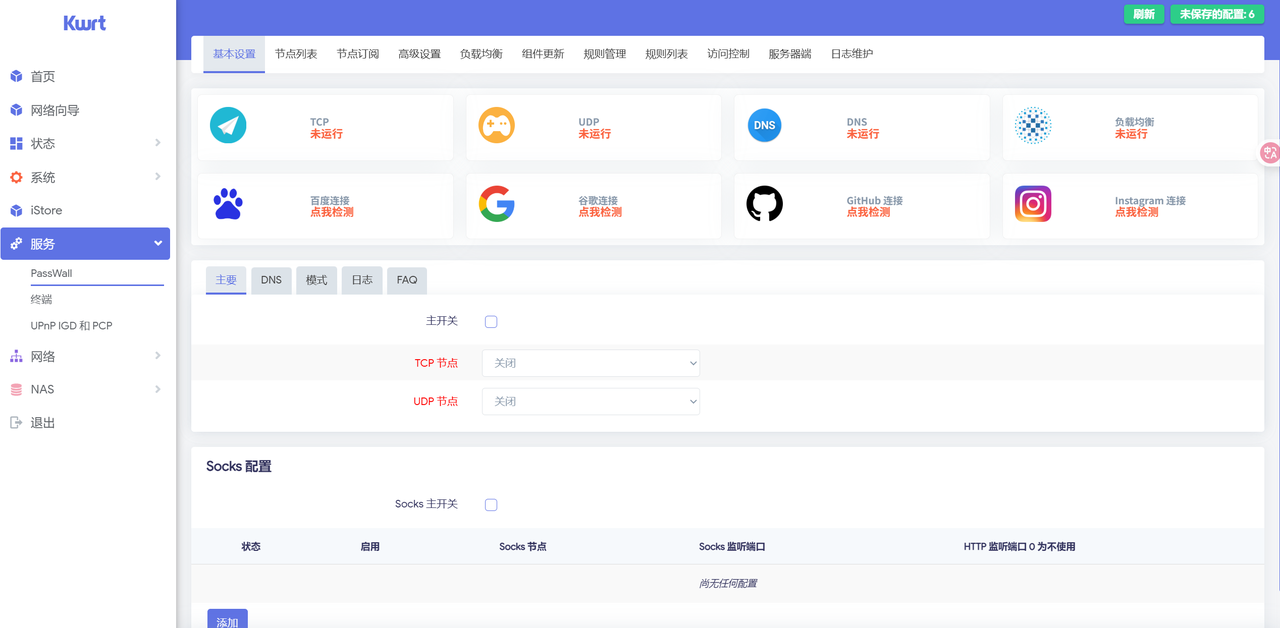
Task: Click the Instagram icon on the connection card
Action: click(x=1032, y=204)
